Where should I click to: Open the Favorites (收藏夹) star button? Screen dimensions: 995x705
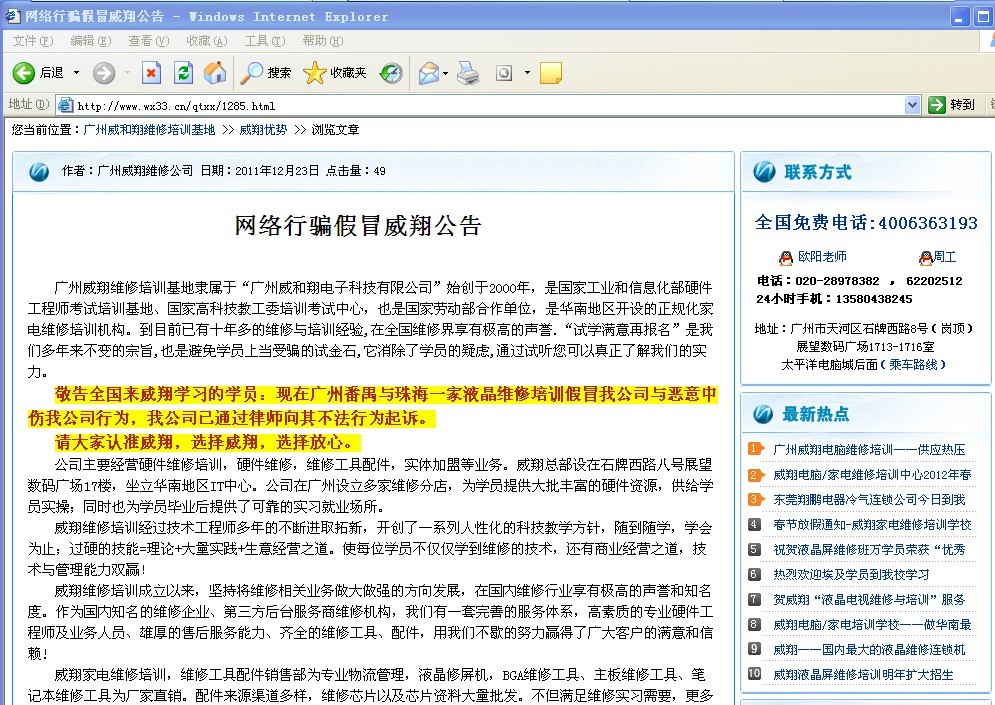335,73
